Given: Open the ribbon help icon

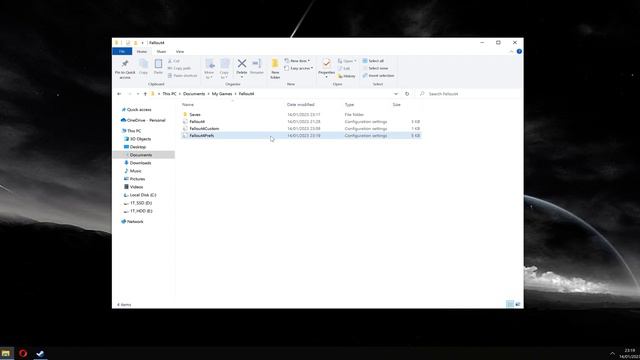Looking at the screenshot, I should point(519,51).
